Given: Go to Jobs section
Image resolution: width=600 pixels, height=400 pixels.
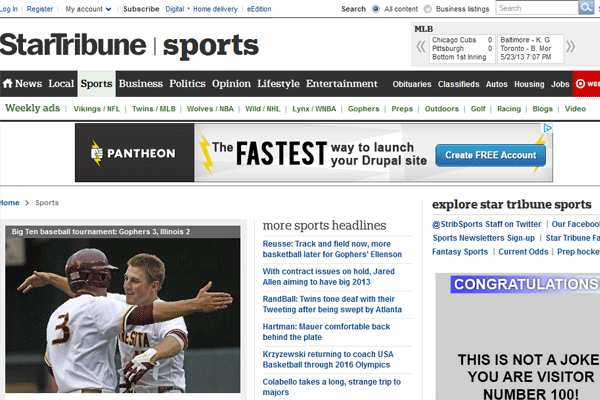Looking at the screenshot, I should click(560, 84).
